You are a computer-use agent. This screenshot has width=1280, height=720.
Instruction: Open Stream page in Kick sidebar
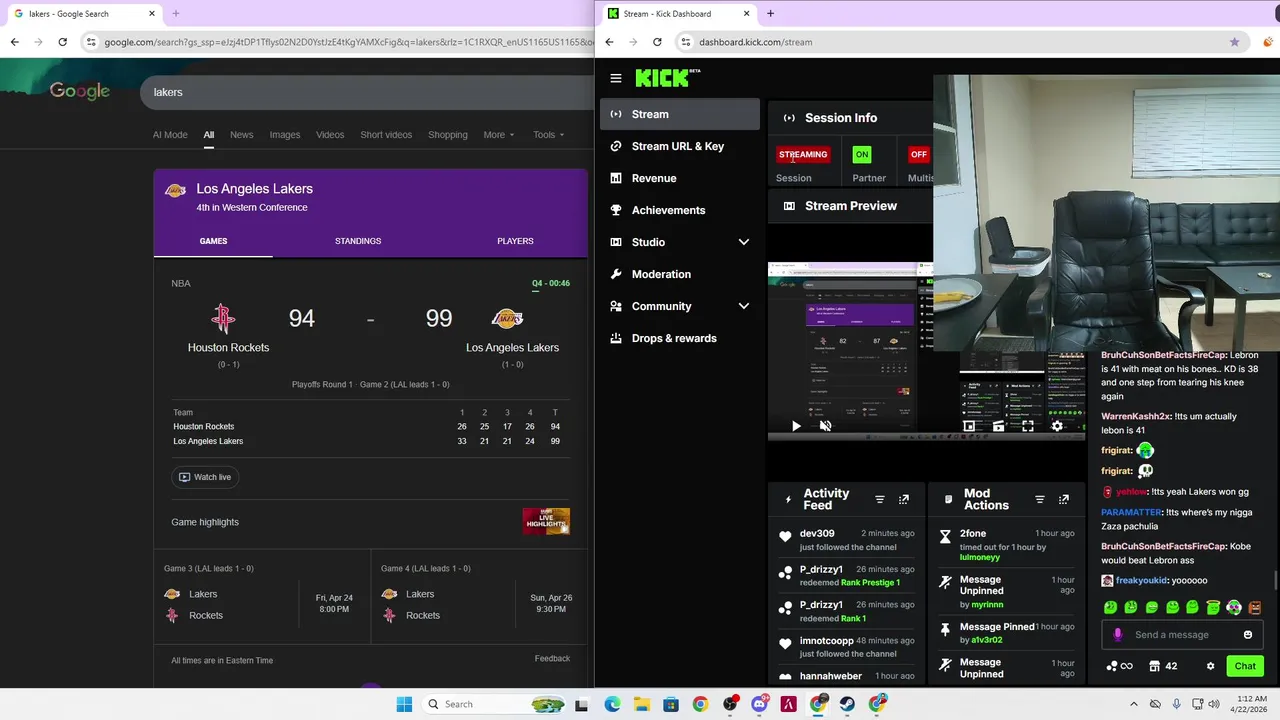pos(680,114)
